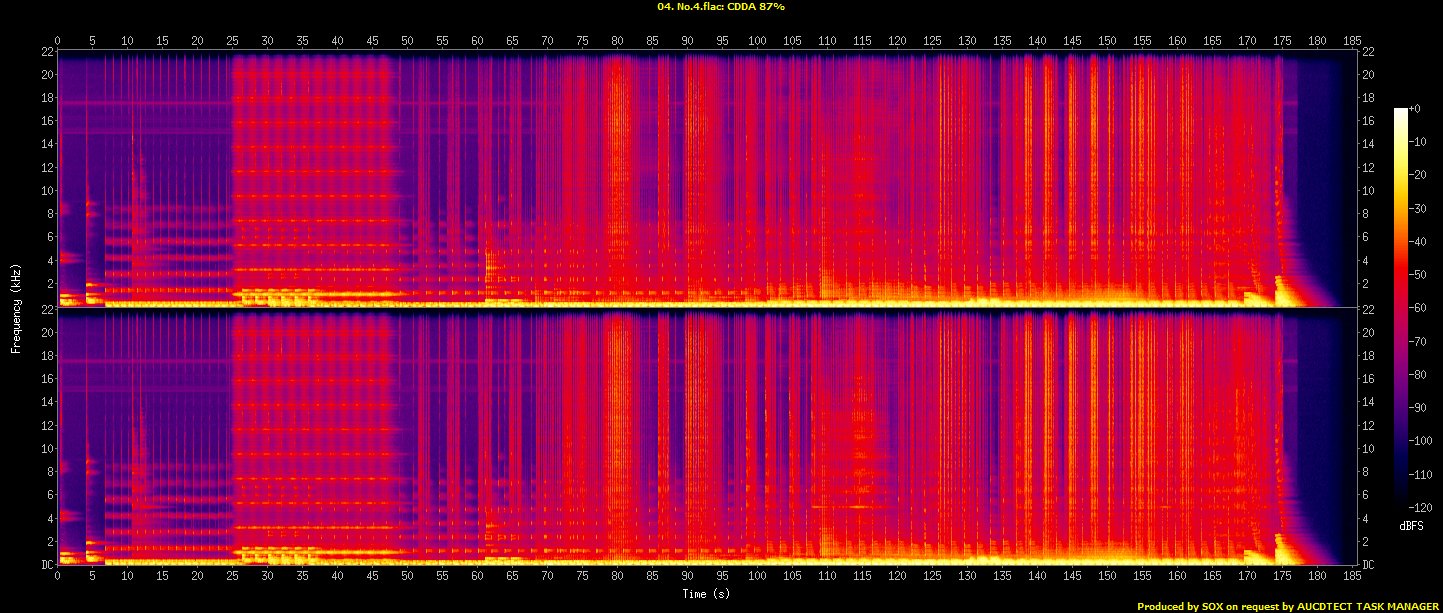Click the '-30' label on dBFS scale
This screenshot has height=613, width=1443.
tap(1416, 208)
